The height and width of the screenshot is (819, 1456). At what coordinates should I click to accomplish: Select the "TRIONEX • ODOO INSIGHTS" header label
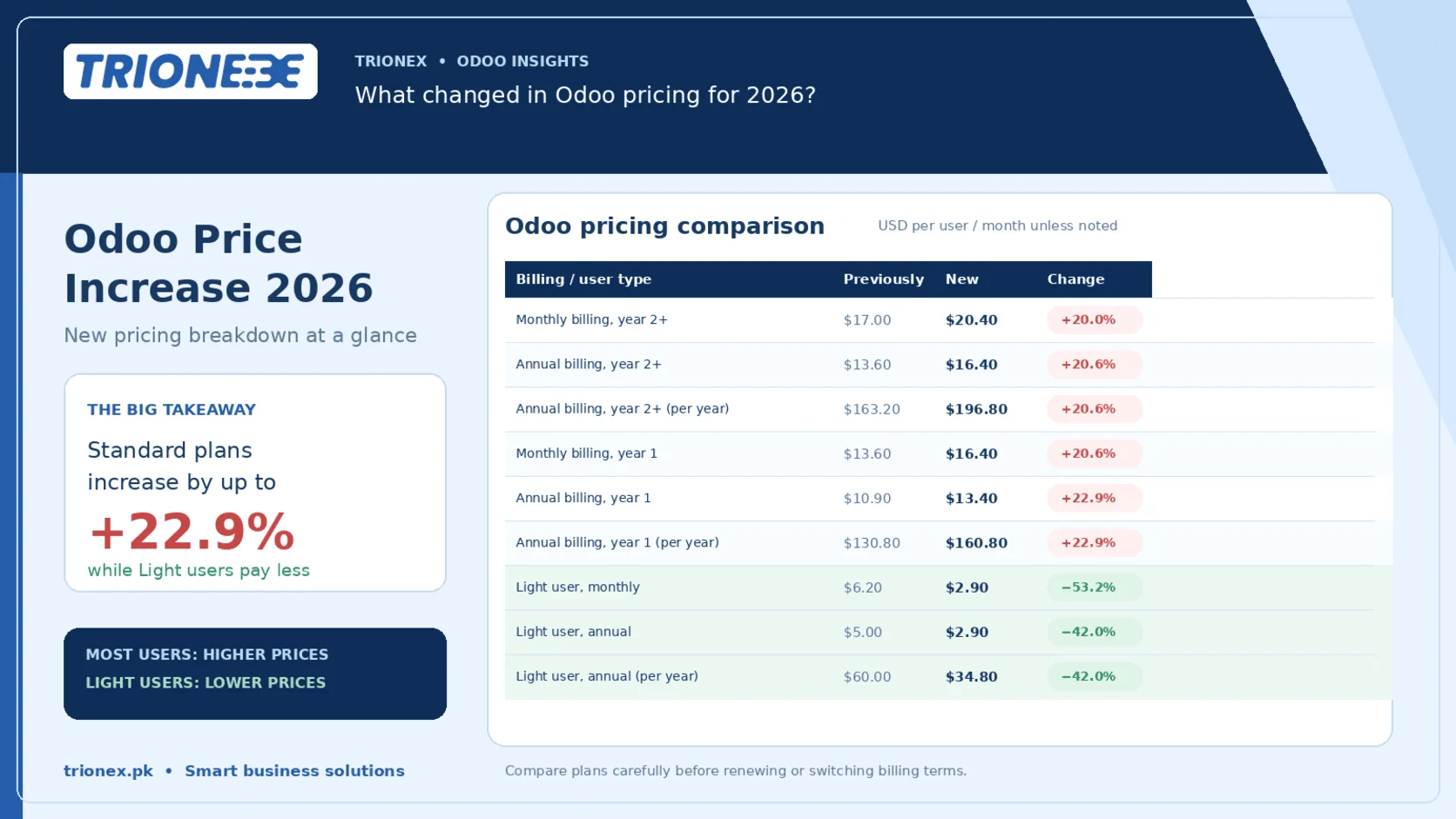pos(471,61)
